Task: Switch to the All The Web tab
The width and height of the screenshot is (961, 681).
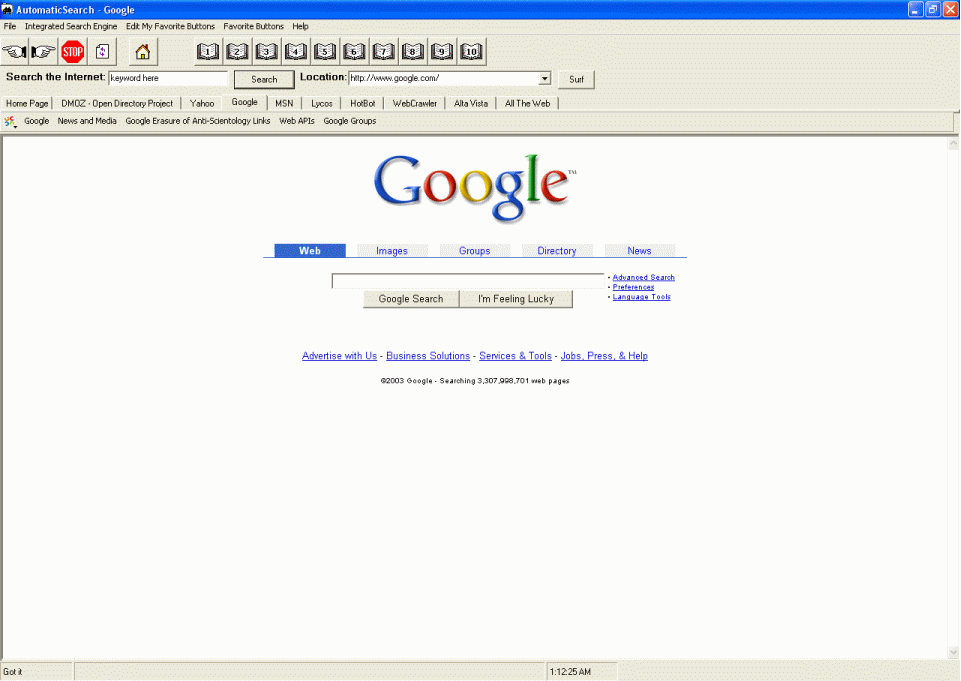Action: tap(528, 104)
